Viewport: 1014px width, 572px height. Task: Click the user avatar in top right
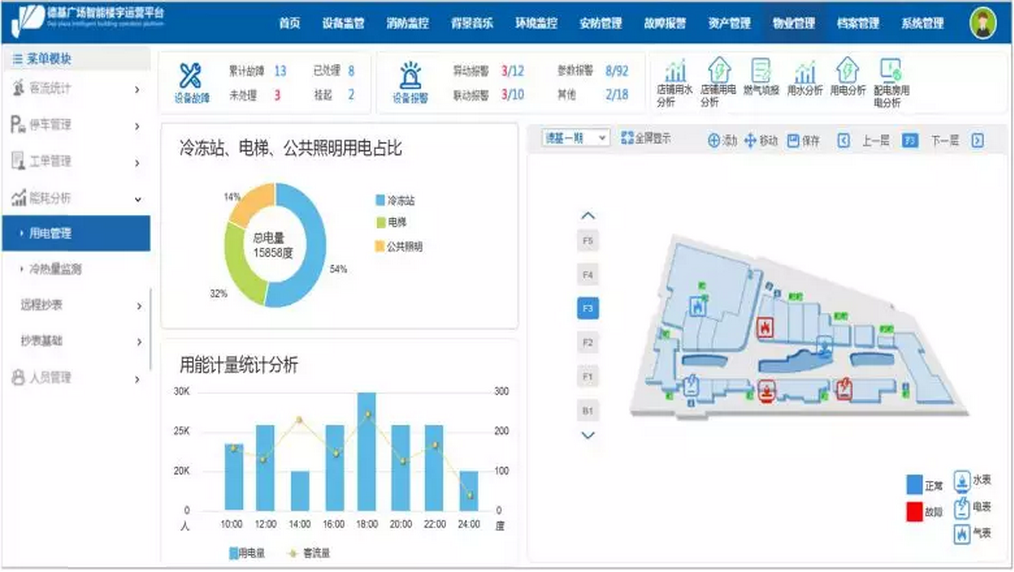tap(982, 23)
